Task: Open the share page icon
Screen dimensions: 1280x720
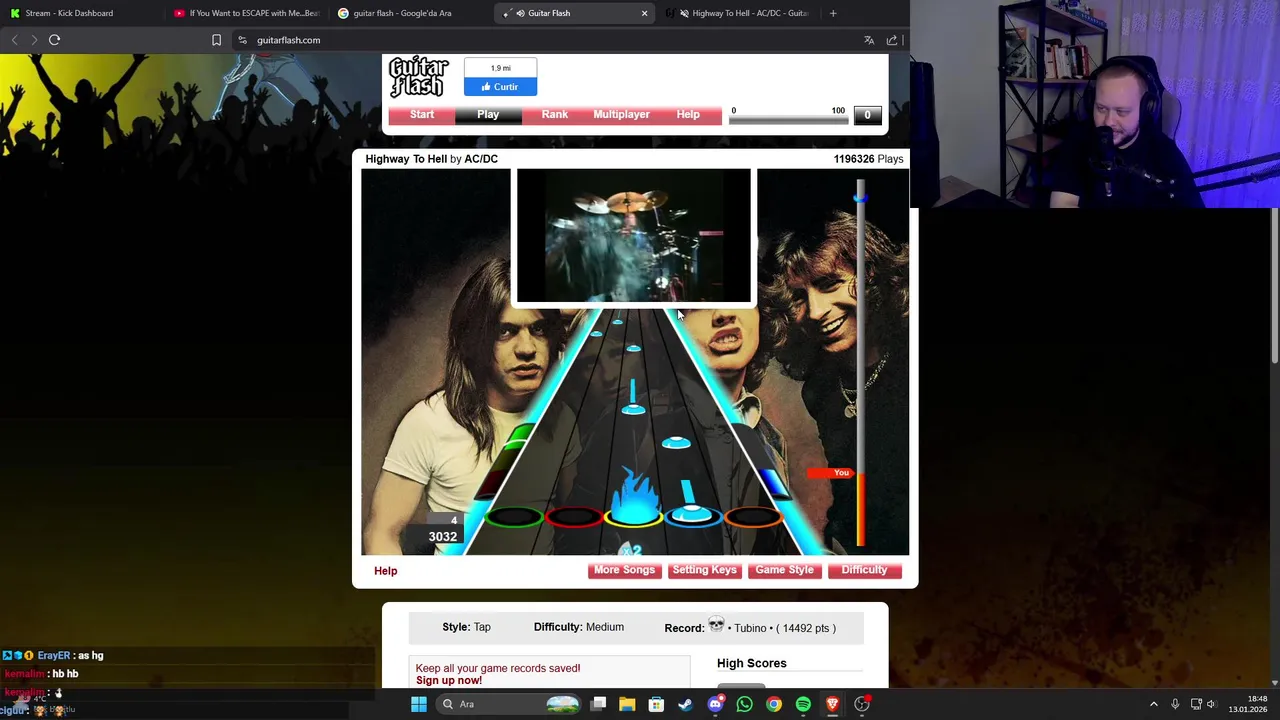Action: (892, 40)
